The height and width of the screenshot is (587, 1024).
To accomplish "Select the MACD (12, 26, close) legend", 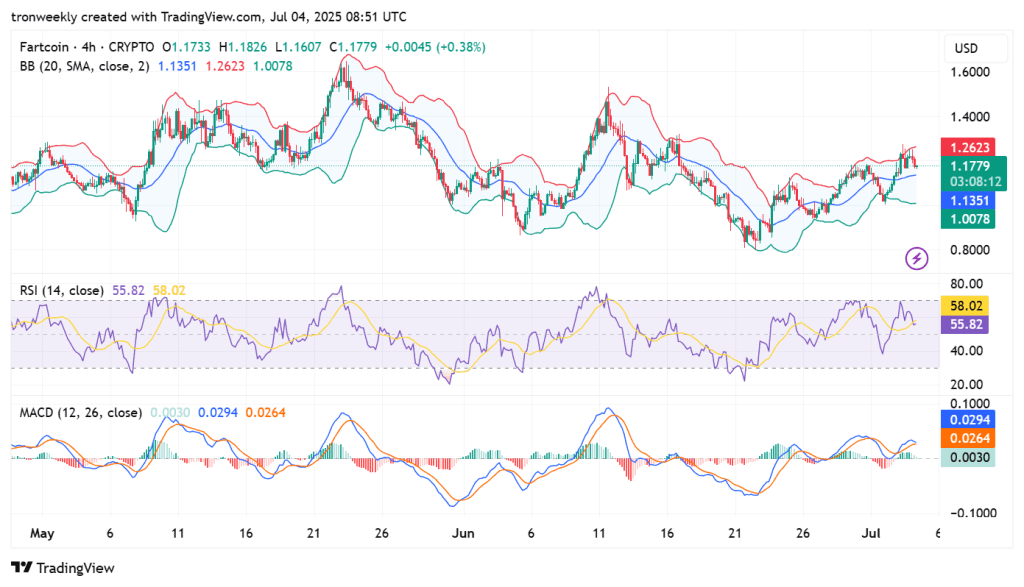I will click(80, 413).
